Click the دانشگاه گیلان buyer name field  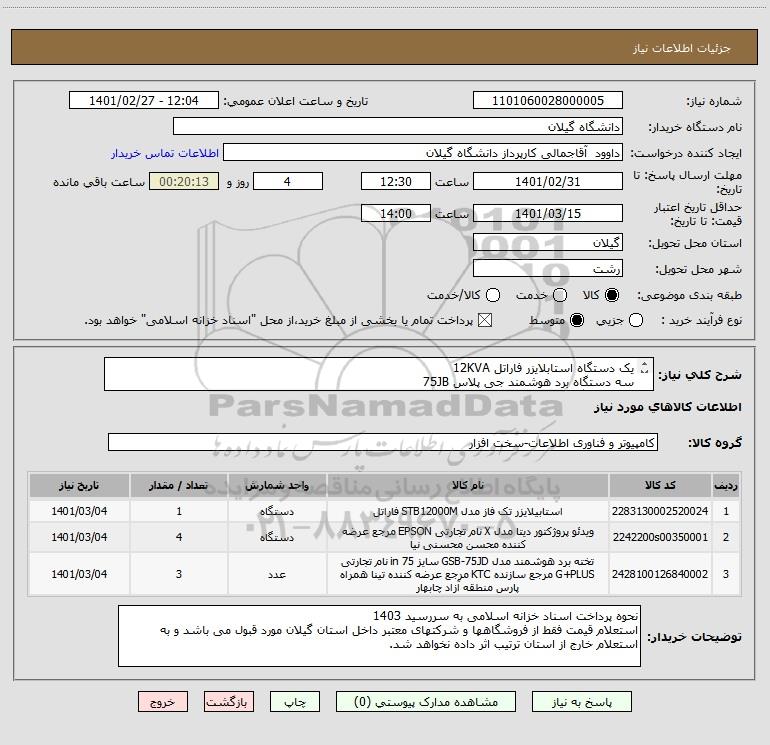point(398,127)
